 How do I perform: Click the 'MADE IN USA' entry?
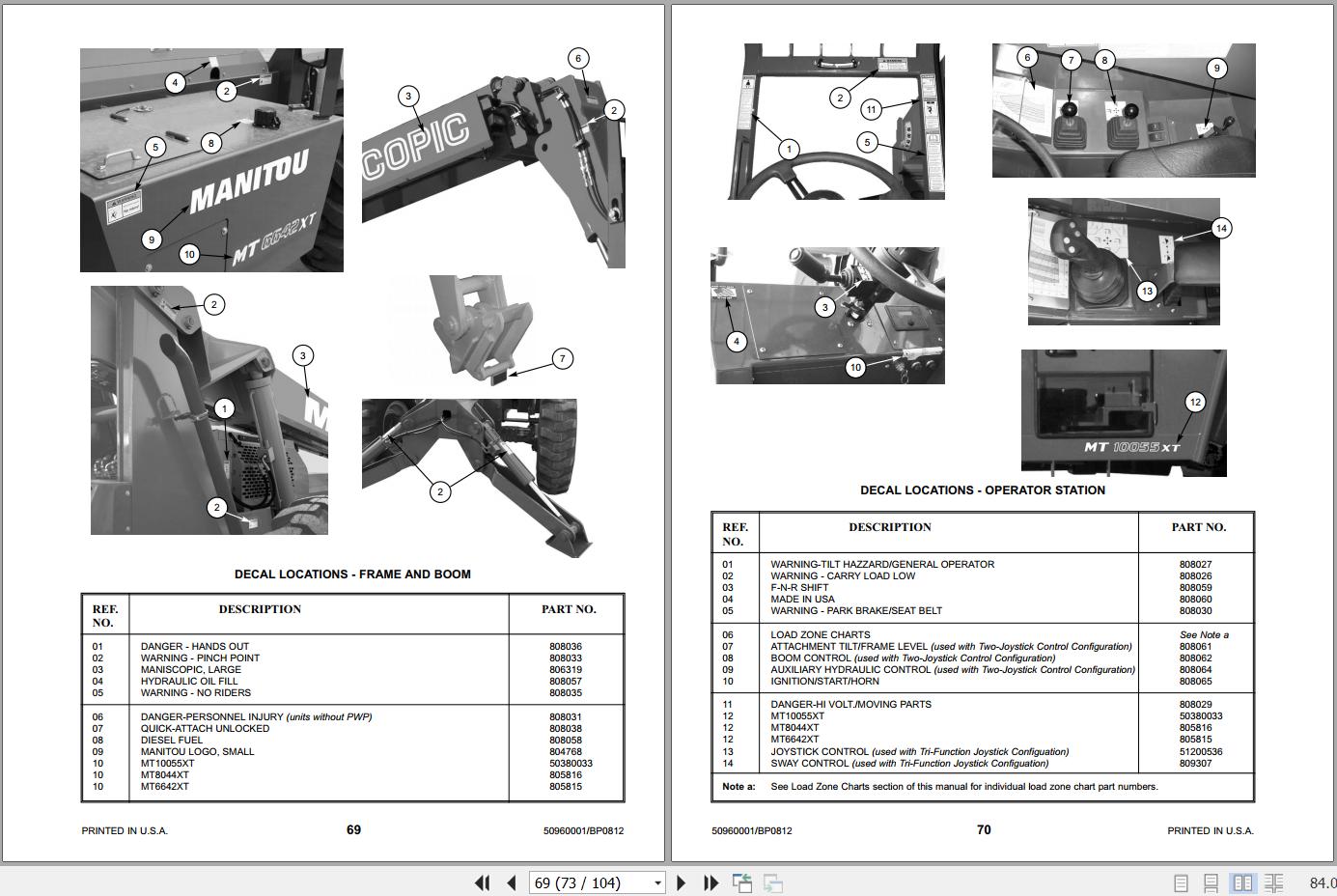(802, 600)
